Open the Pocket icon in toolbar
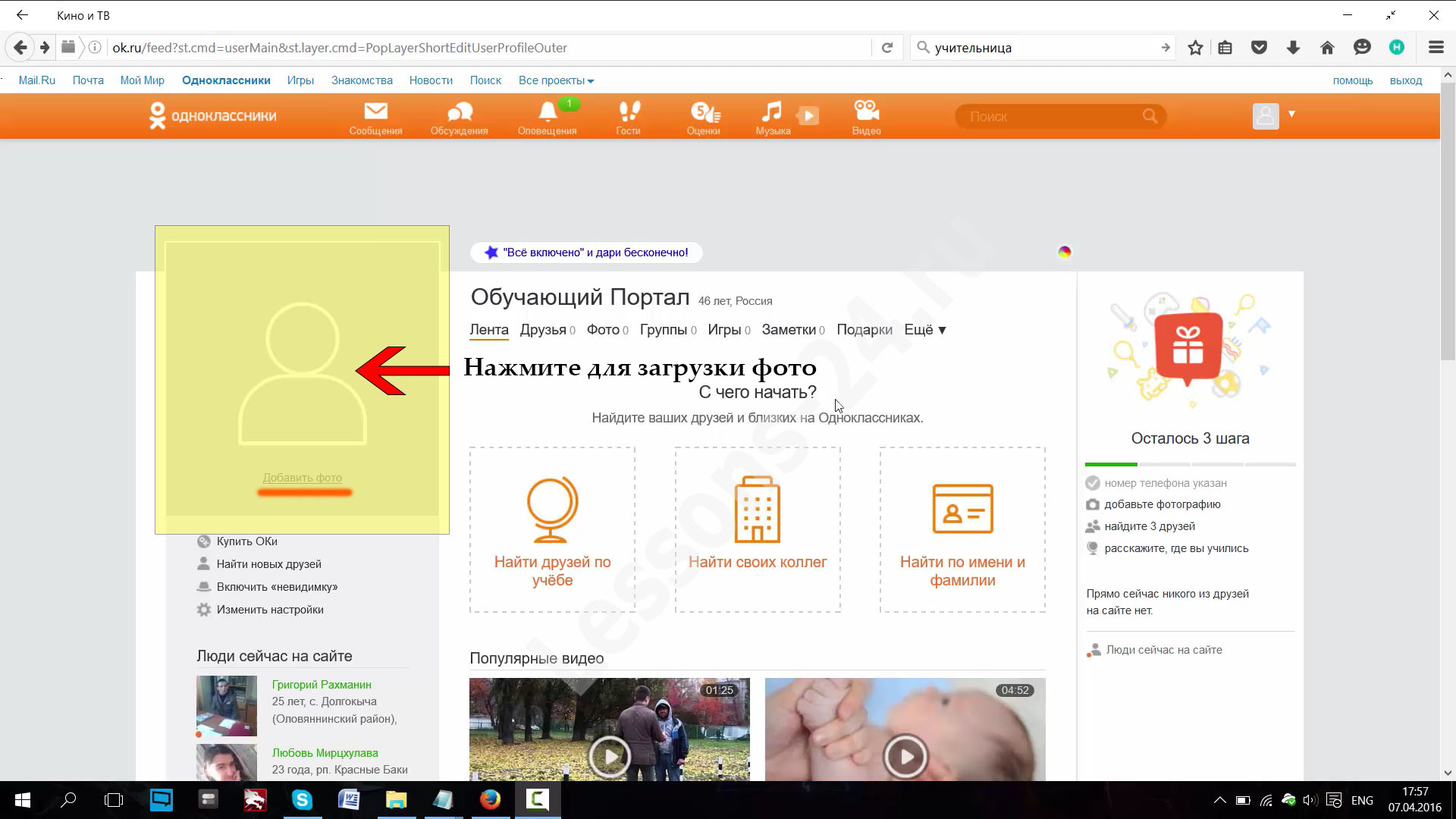The image size is (1456, 819). pos(1259,48)
